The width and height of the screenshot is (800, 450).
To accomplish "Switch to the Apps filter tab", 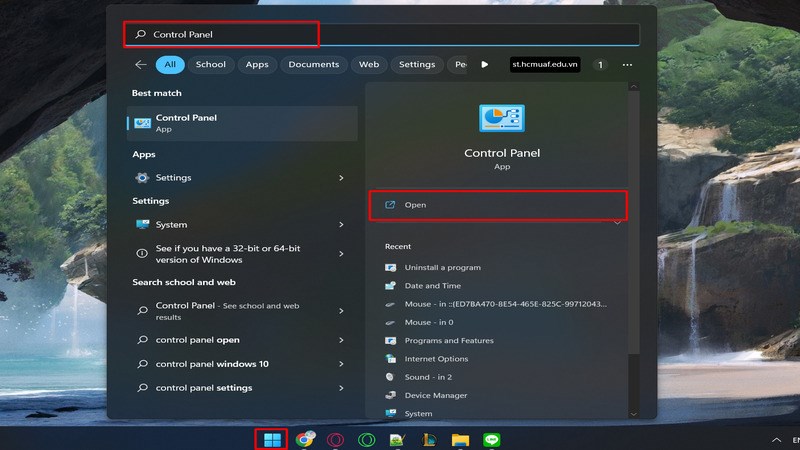I will point(257,65).
